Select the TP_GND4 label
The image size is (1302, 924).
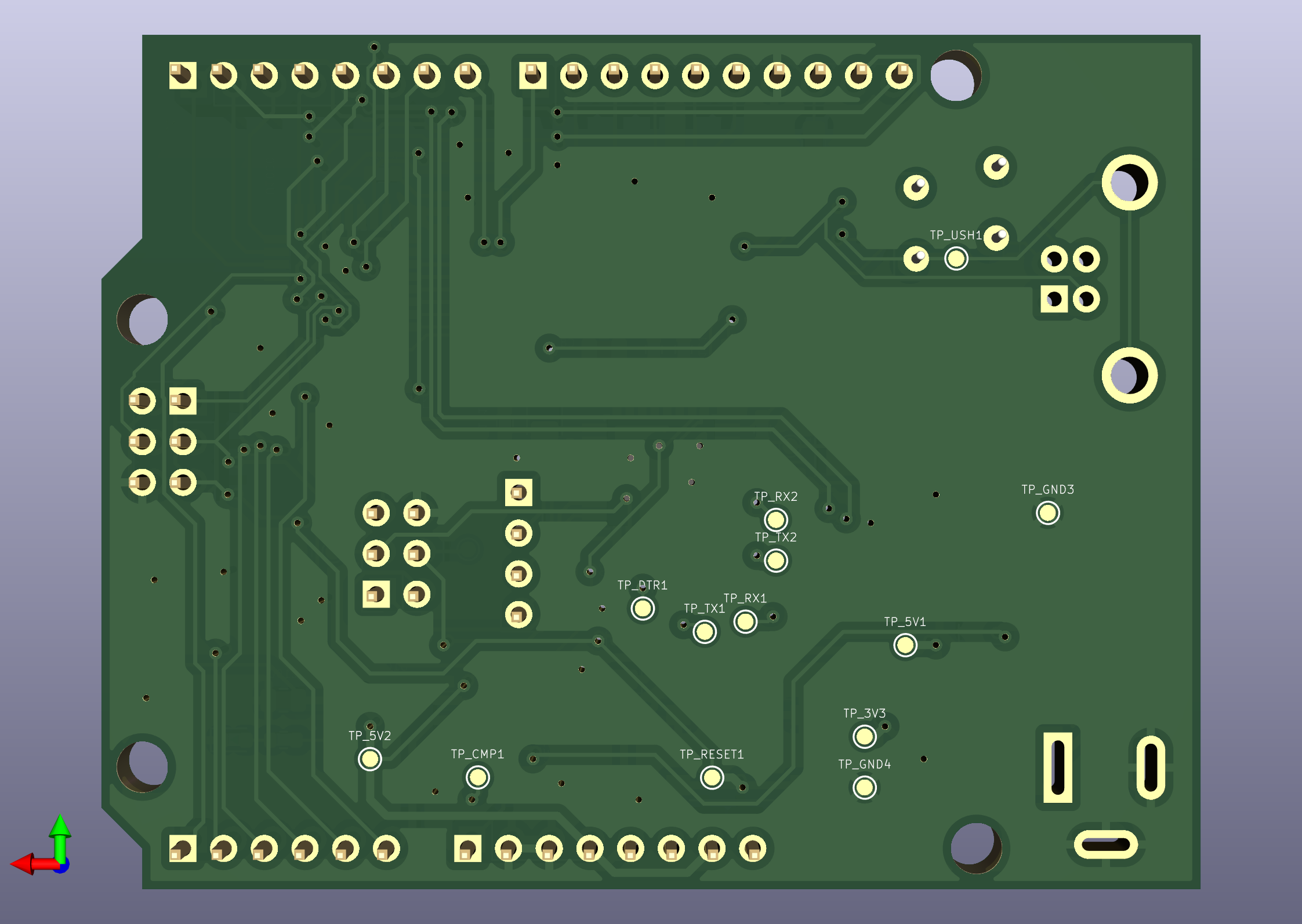(x=864, y=765)
